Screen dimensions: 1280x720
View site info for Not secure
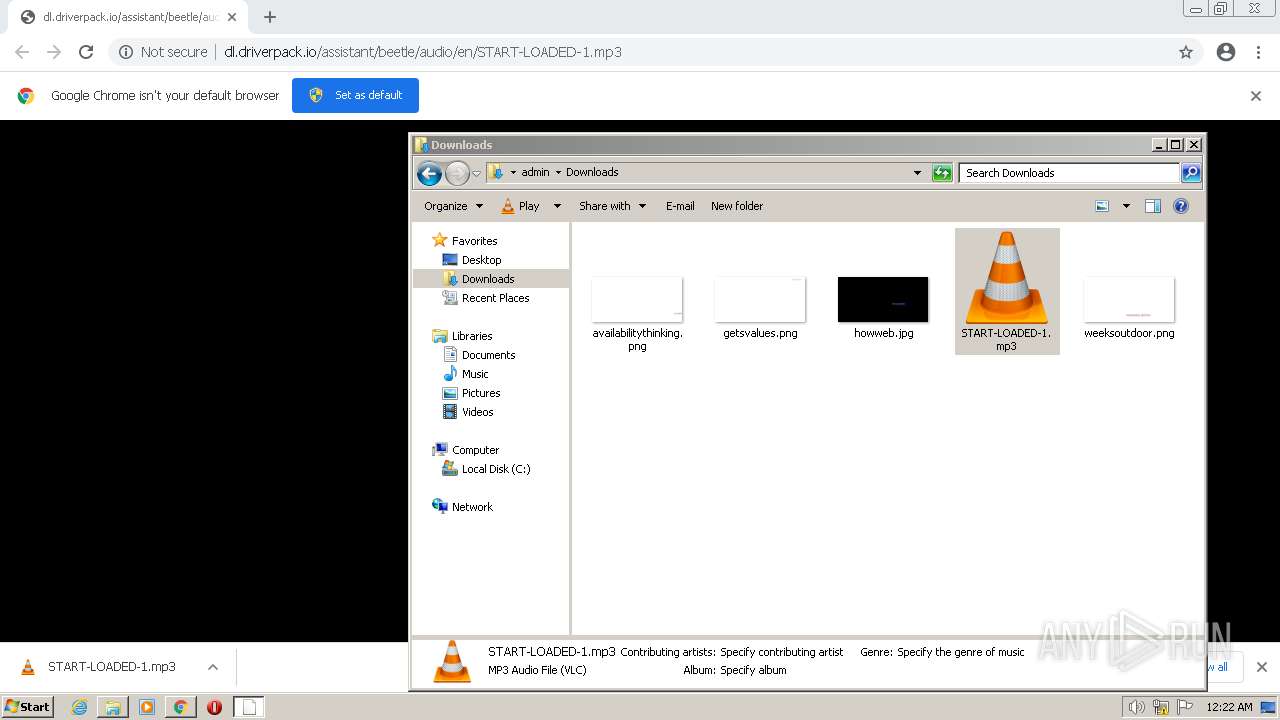coord(163,52)
